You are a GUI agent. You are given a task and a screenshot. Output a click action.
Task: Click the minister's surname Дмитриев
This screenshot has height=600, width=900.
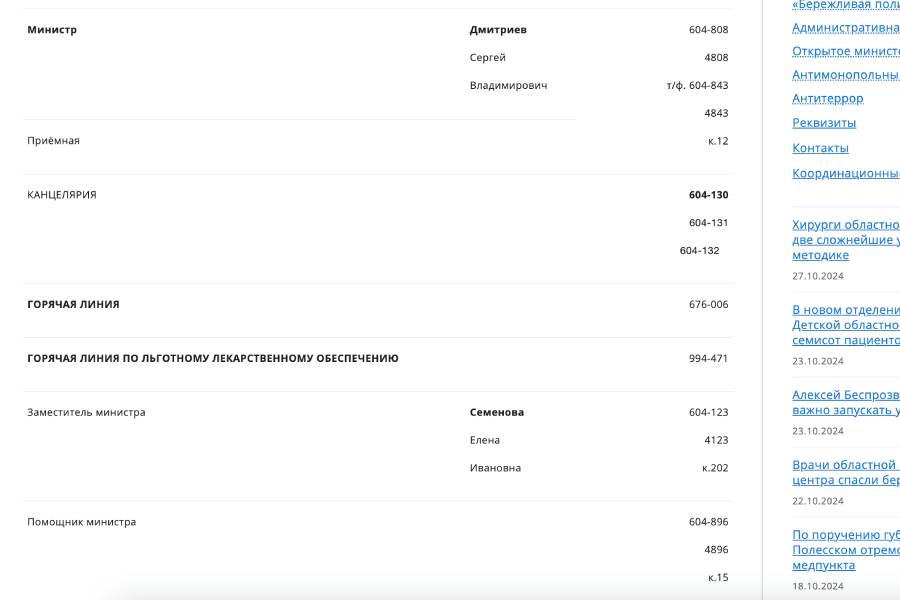(498, 30)
